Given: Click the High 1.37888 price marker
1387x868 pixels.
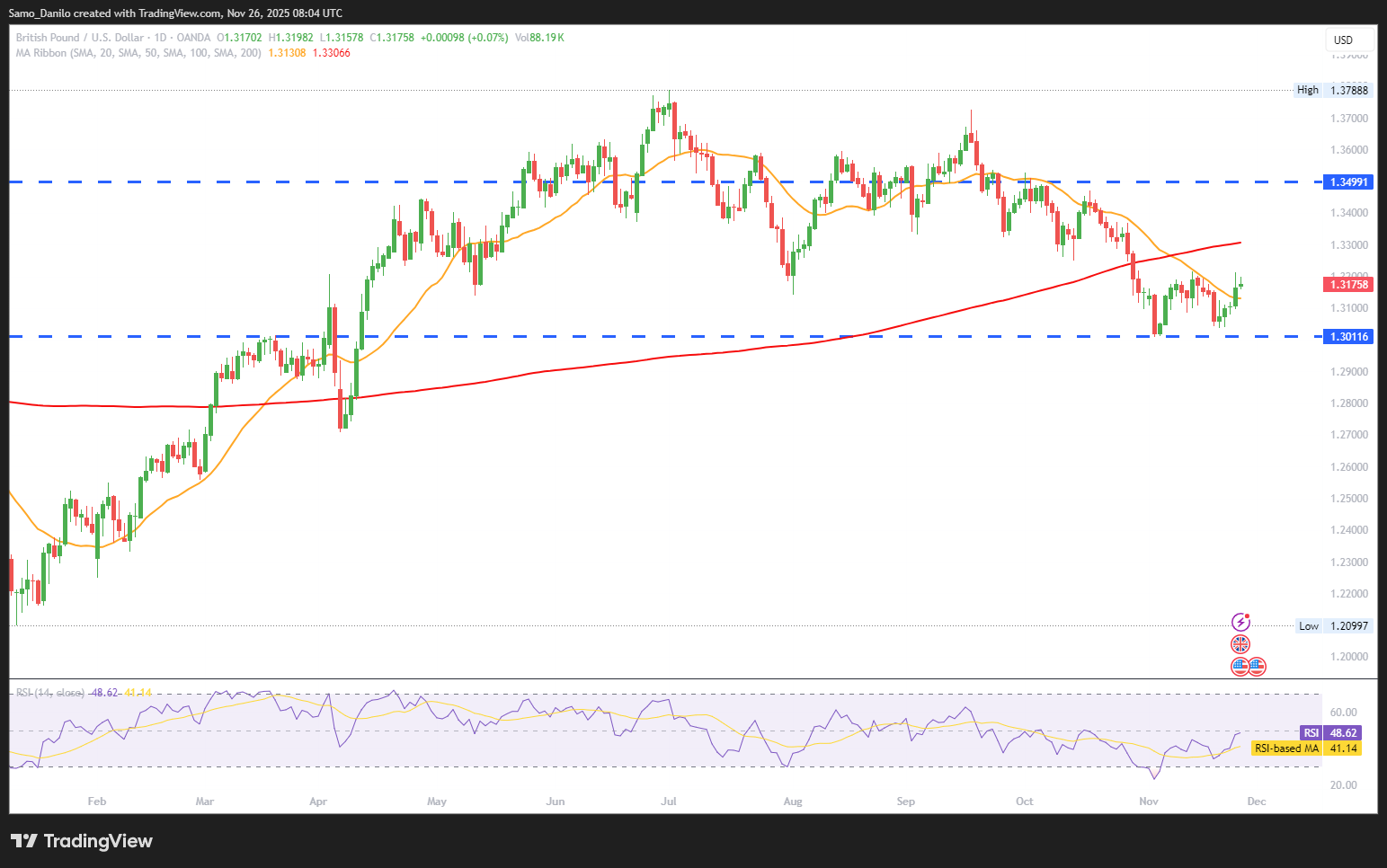Looking at the screenshot, I should pos(1333,90).
